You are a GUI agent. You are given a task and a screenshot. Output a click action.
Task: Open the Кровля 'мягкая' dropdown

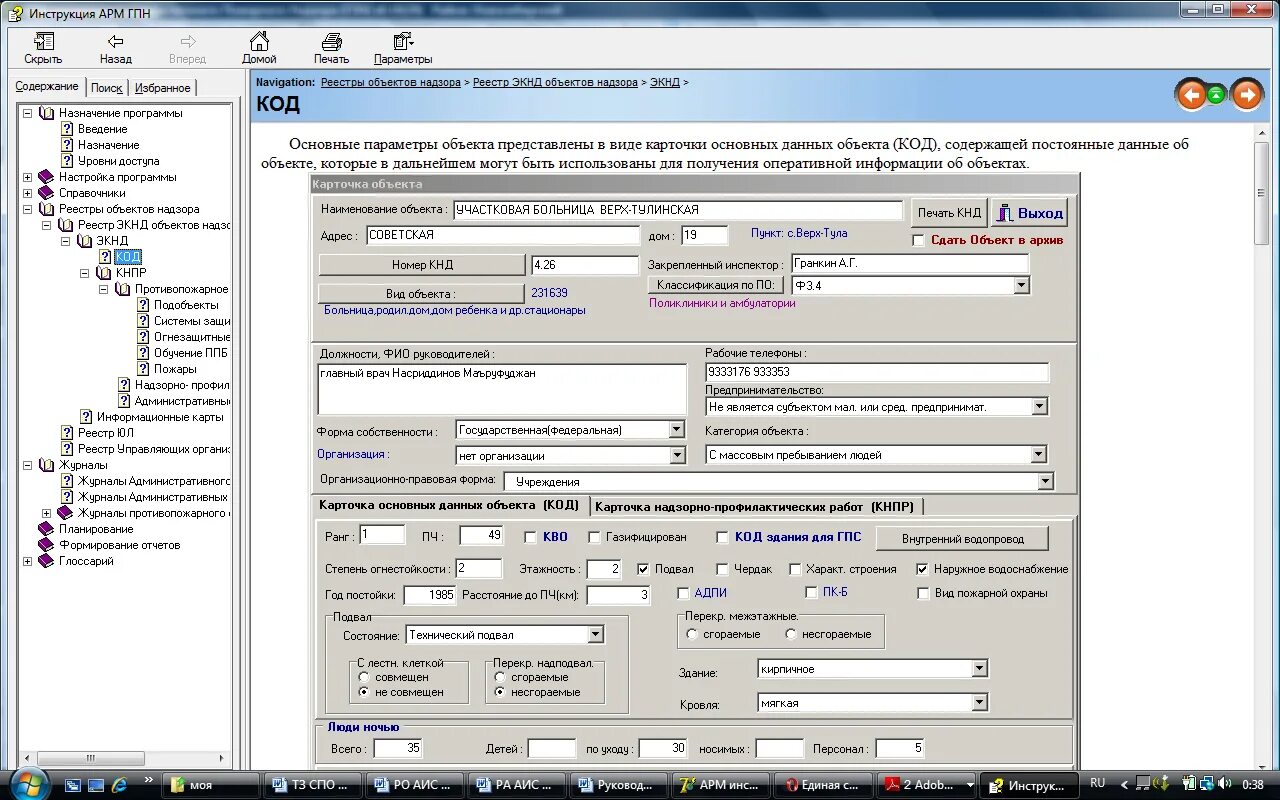pyautogui.click(x=979, y=703)
